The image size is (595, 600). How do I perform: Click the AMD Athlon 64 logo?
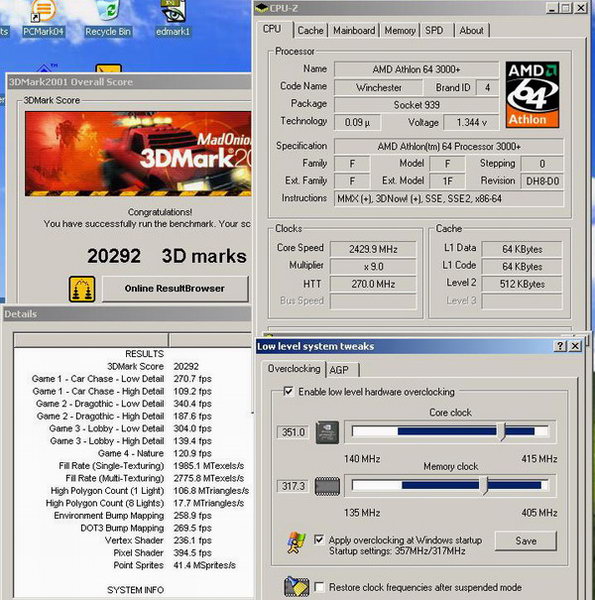(x=532, y=95)
